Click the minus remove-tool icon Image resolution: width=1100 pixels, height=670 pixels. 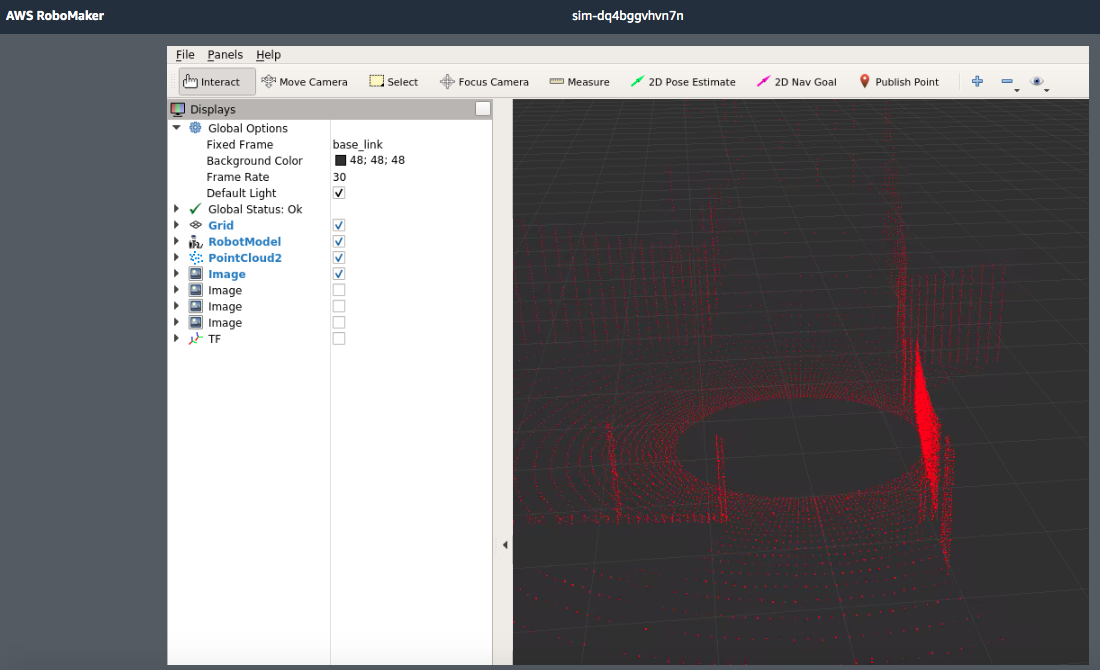tap(1007, 81)
